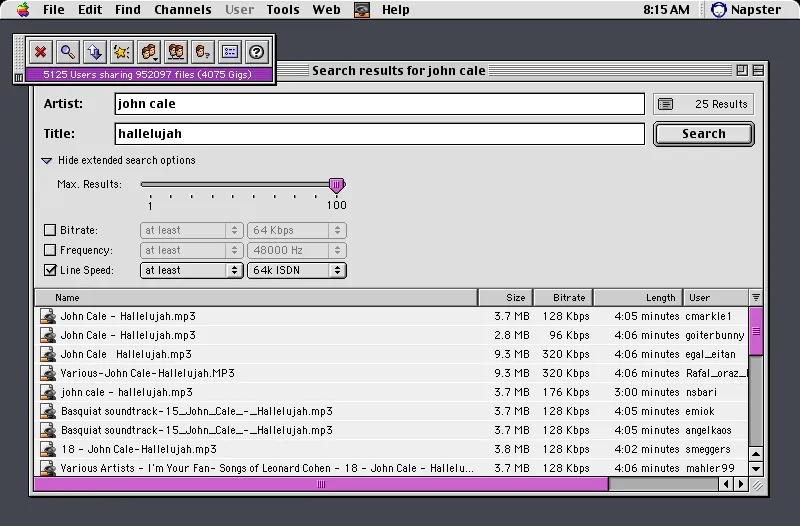
Task: Open the Channels menu
Action: pyautogui.click(x=183, y=10)
